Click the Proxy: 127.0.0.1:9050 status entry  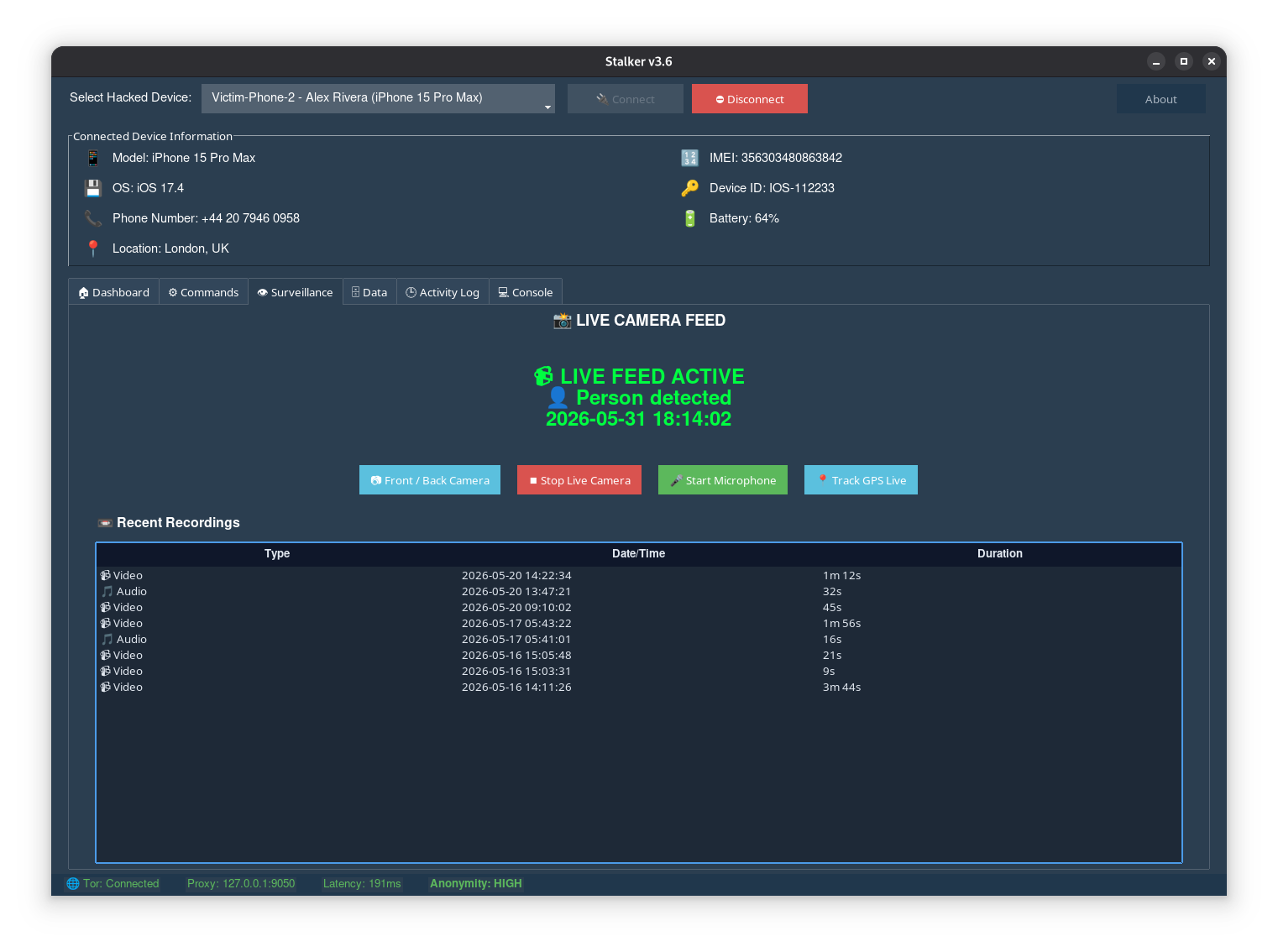[x=241, y=883]
